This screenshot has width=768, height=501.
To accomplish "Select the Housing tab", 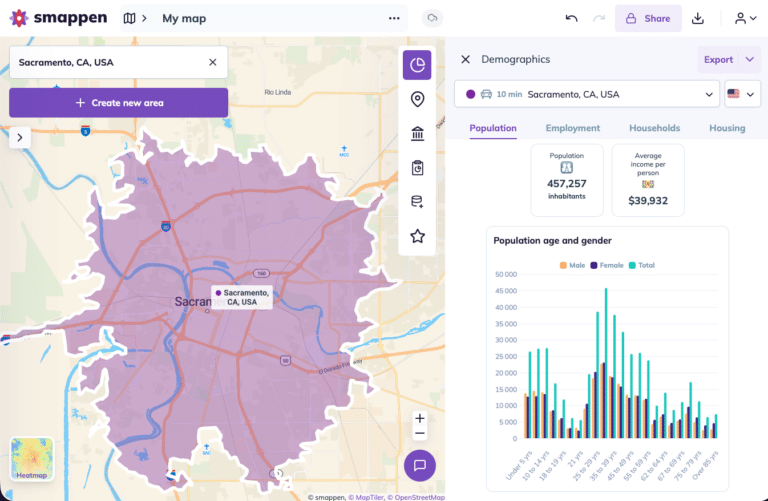I will 727,128.
